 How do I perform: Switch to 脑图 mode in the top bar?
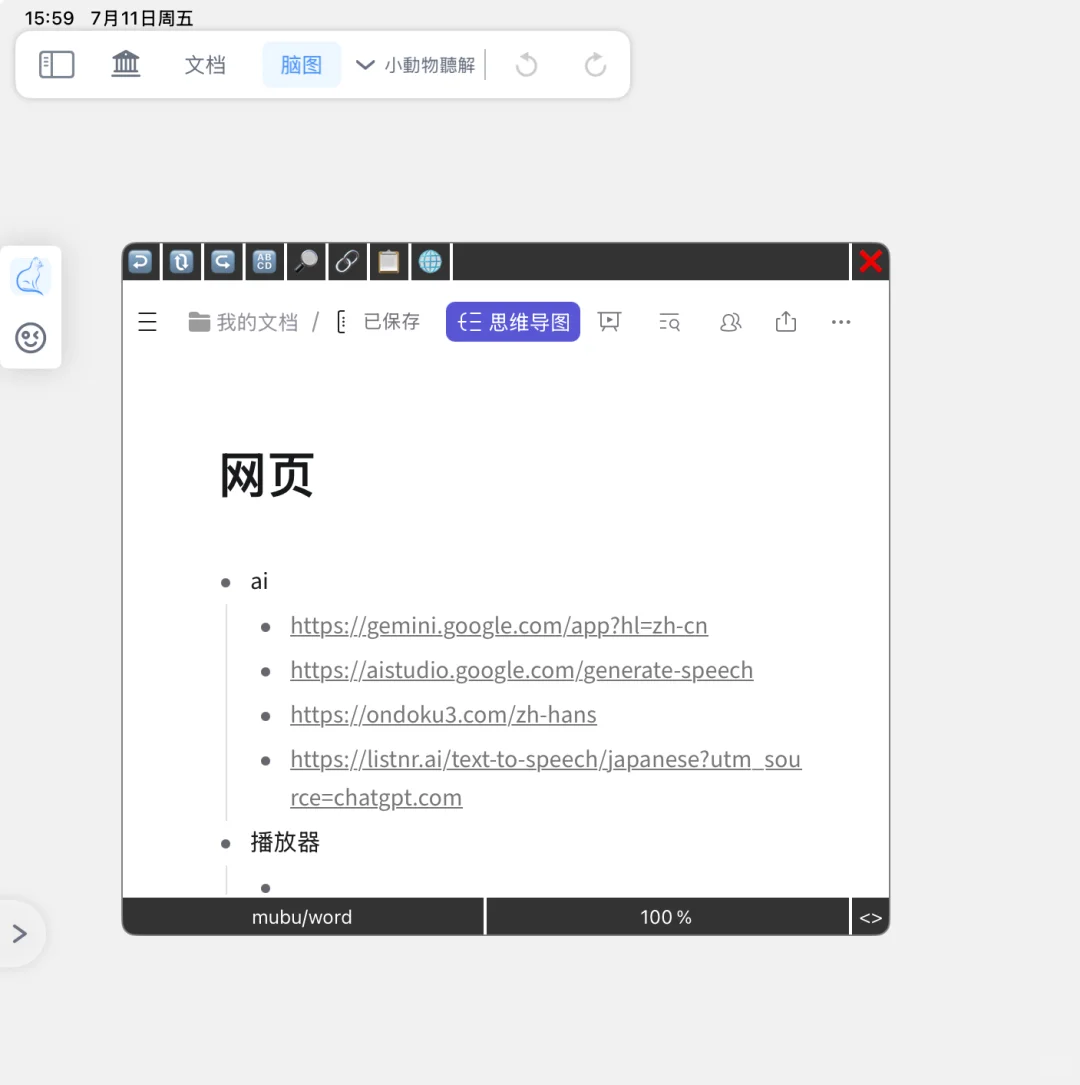(301, 64)
